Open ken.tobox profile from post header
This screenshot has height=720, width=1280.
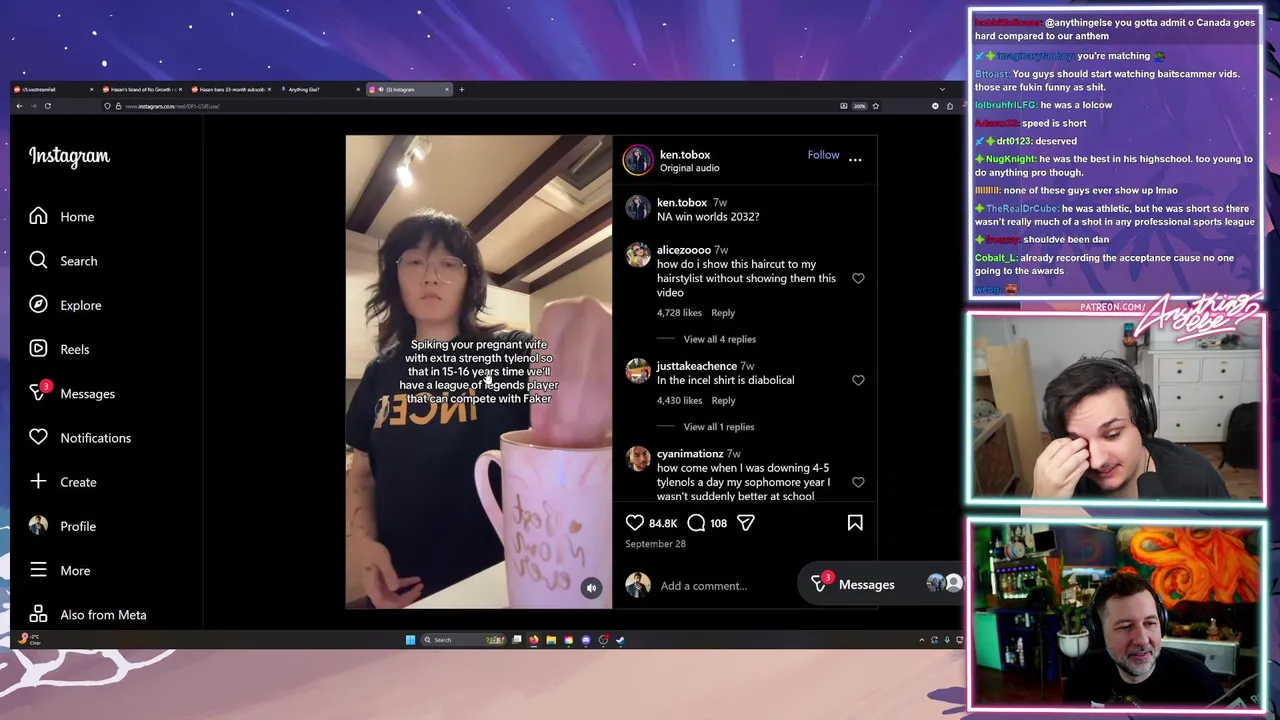[685, 155]
